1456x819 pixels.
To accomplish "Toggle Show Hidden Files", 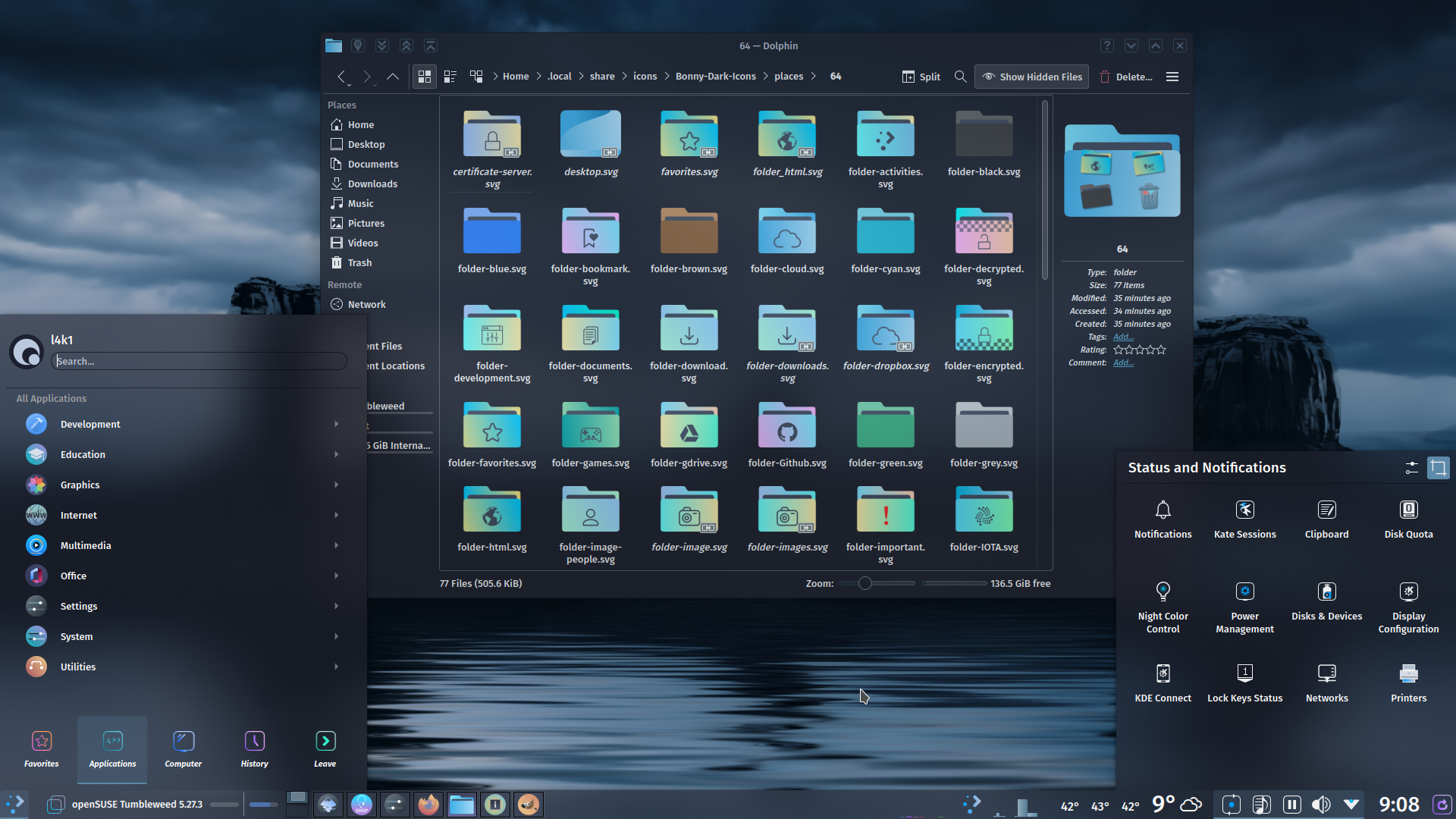I will pos(1031,77).
